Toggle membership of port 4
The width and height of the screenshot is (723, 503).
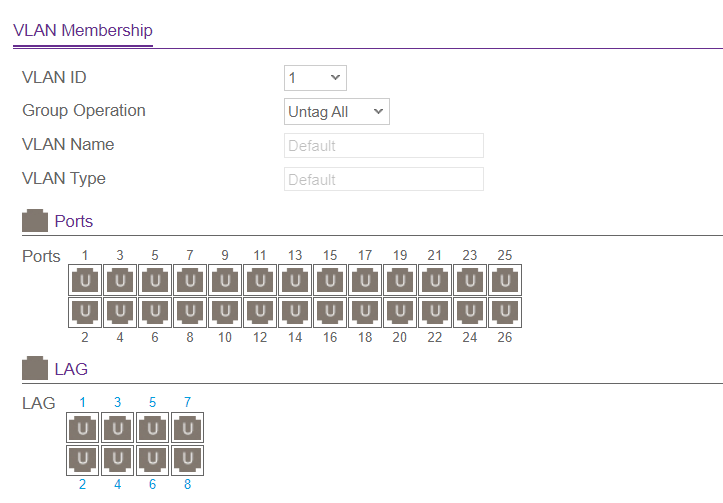(x=120, y=312)
